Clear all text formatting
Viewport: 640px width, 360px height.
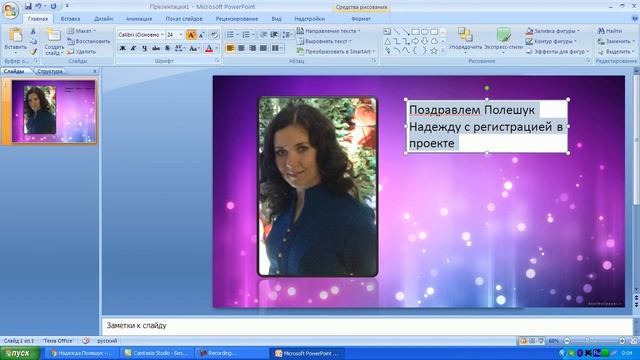(x=213, y=35)
